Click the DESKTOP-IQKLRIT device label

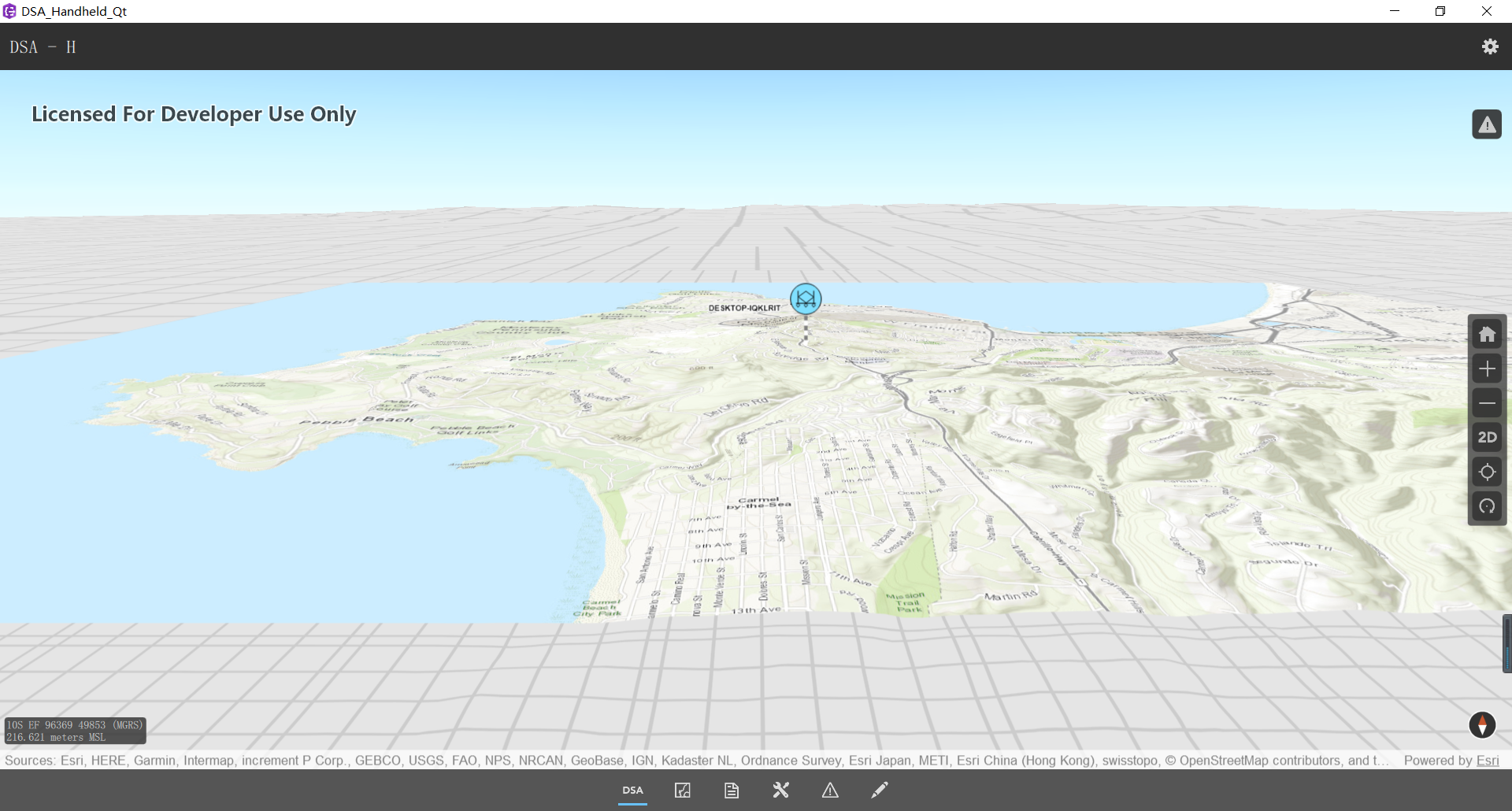[744, 308]
